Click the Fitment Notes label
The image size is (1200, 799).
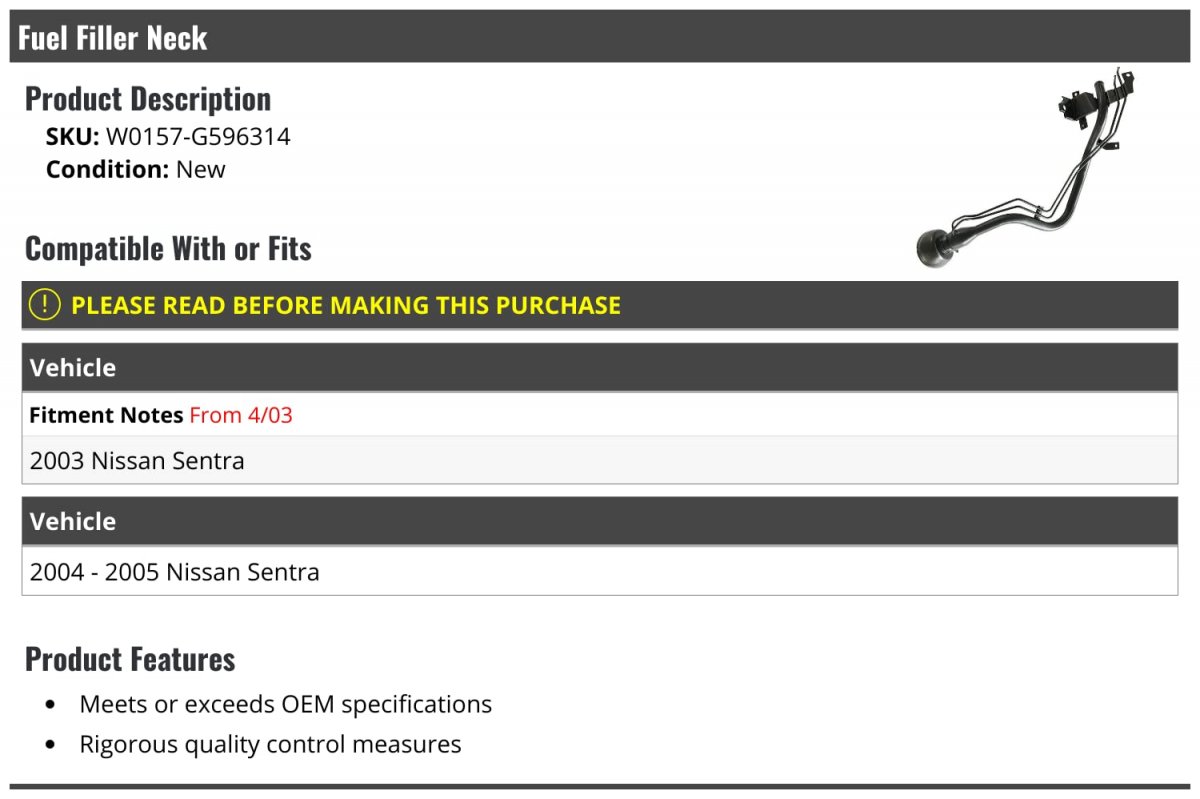click(106, 415)
